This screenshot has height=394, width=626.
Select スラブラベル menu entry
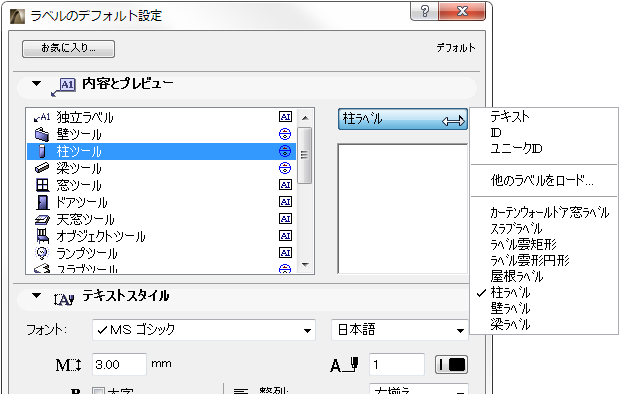click(516, 228)
